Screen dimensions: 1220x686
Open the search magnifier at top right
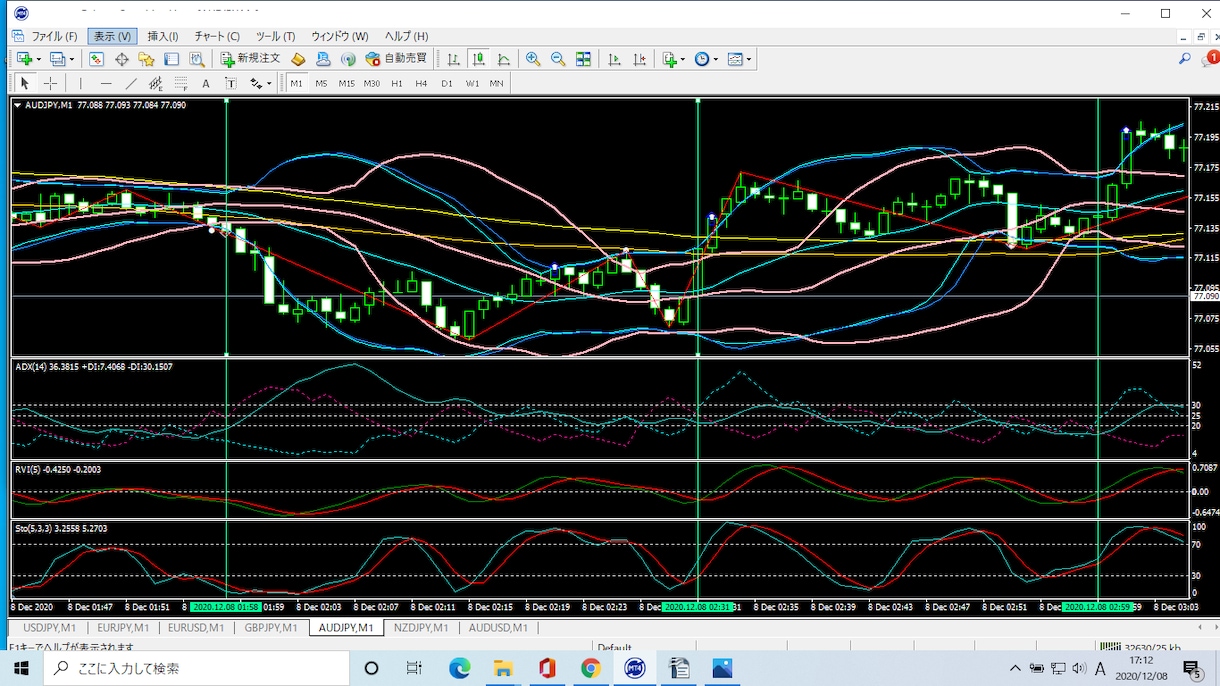1185,60
